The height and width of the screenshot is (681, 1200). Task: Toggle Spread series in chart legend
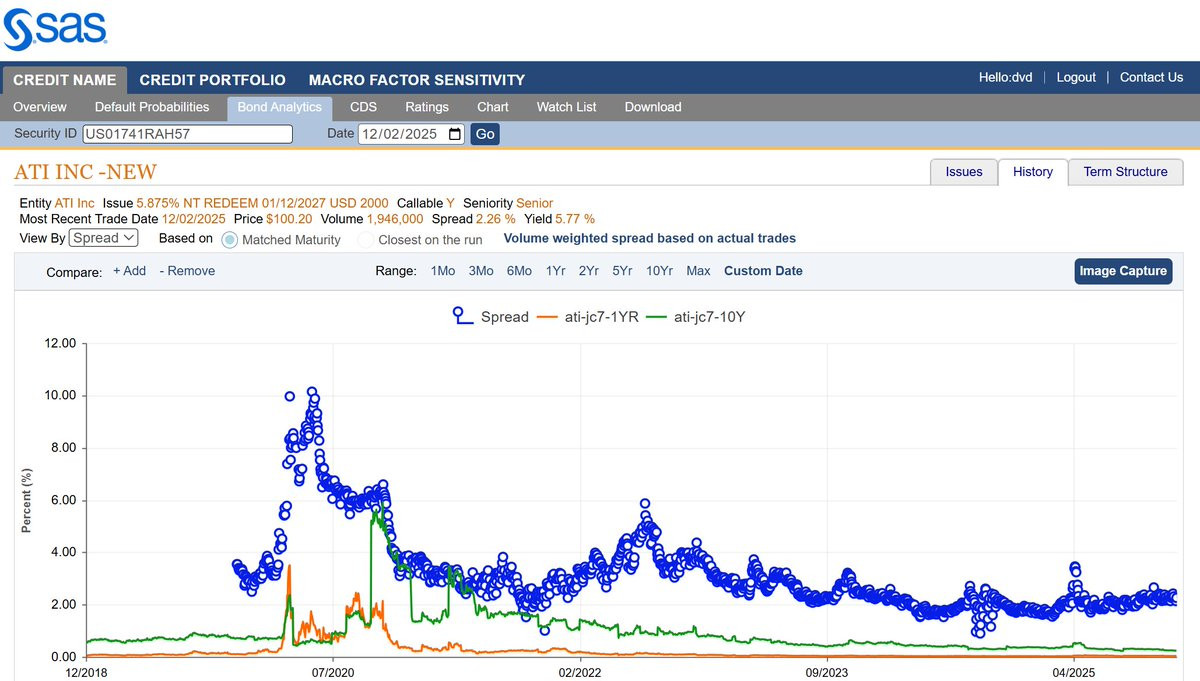click(490, 317)
